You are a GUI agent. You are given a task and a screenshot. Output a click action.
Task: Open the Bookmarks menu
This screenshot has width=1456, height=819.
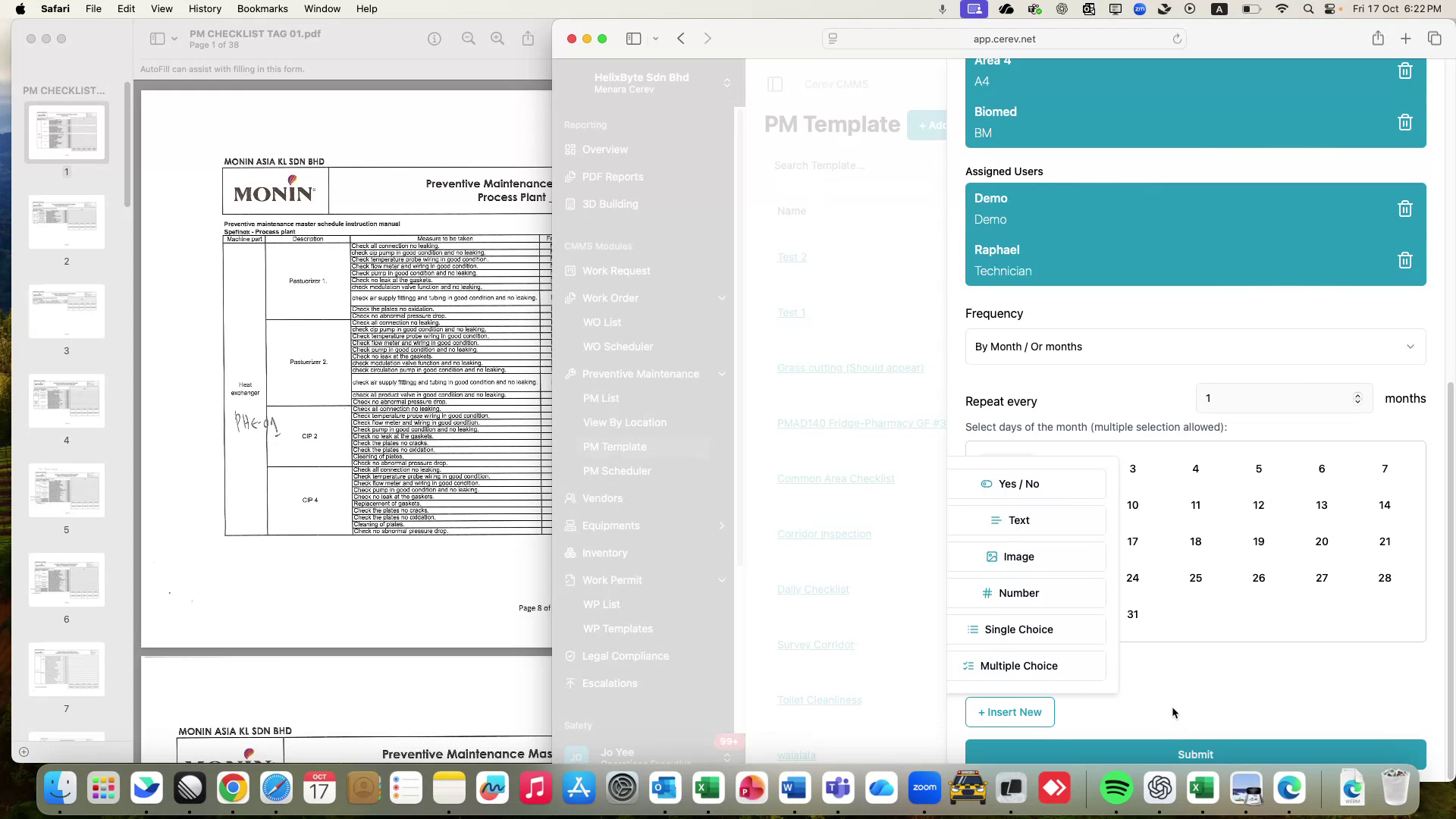262,8
